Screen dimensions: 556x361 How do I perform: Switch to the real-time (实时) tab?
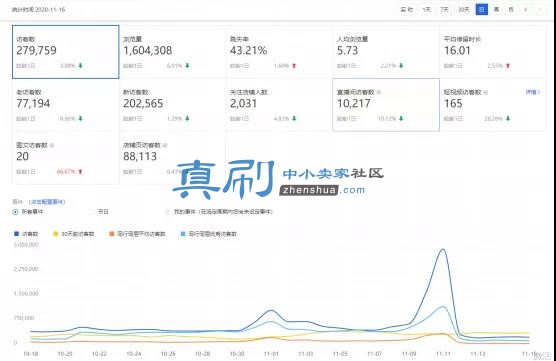click(x=406, y=10)
